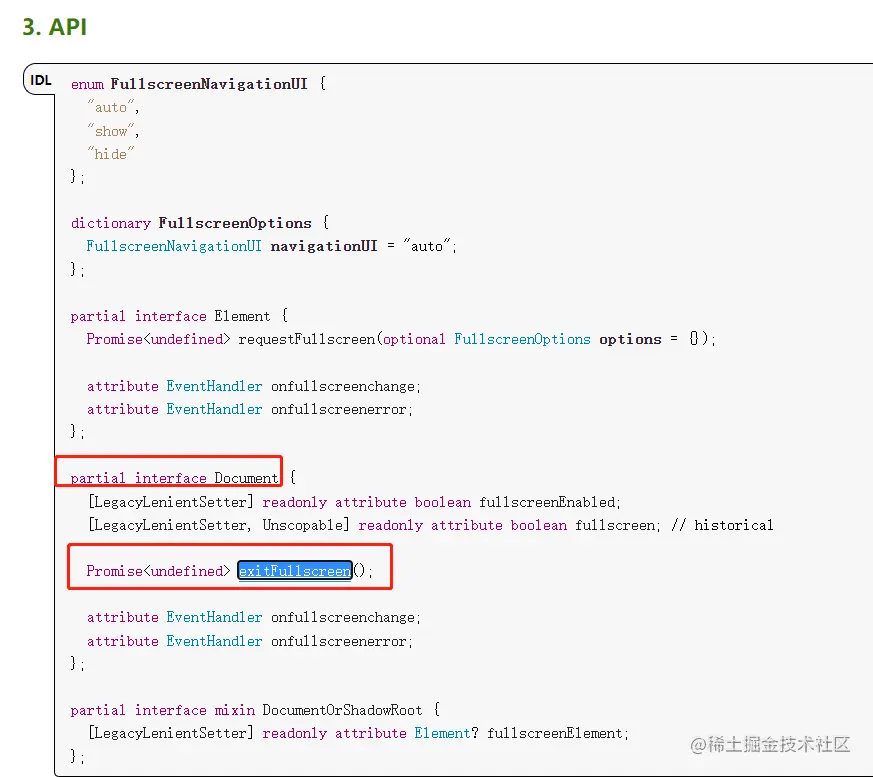Click the FullscreenOptions dictionary name
The width and height of the screenshot is (873, 777).
point(235,223)
